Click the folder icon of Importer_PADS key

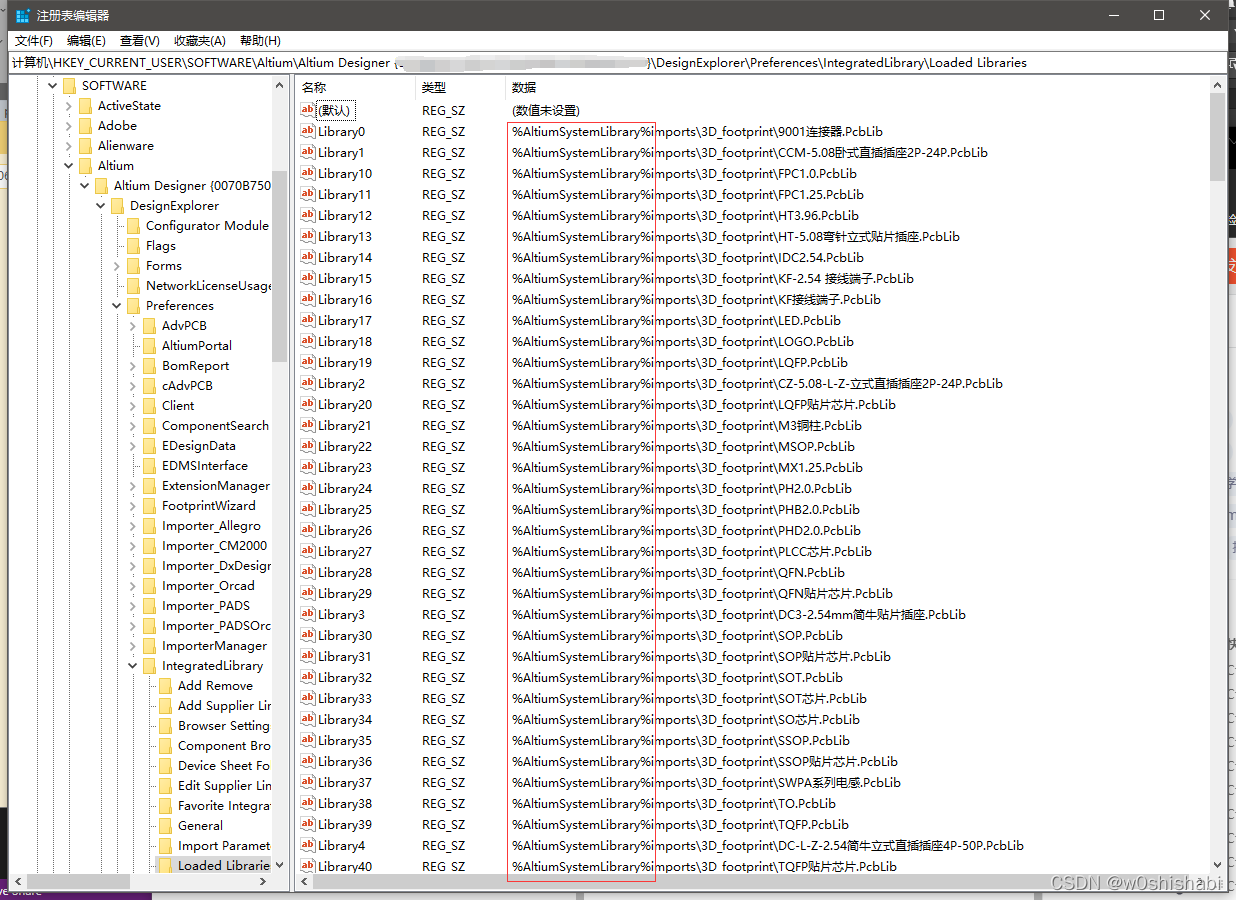(x=149, y=605)
